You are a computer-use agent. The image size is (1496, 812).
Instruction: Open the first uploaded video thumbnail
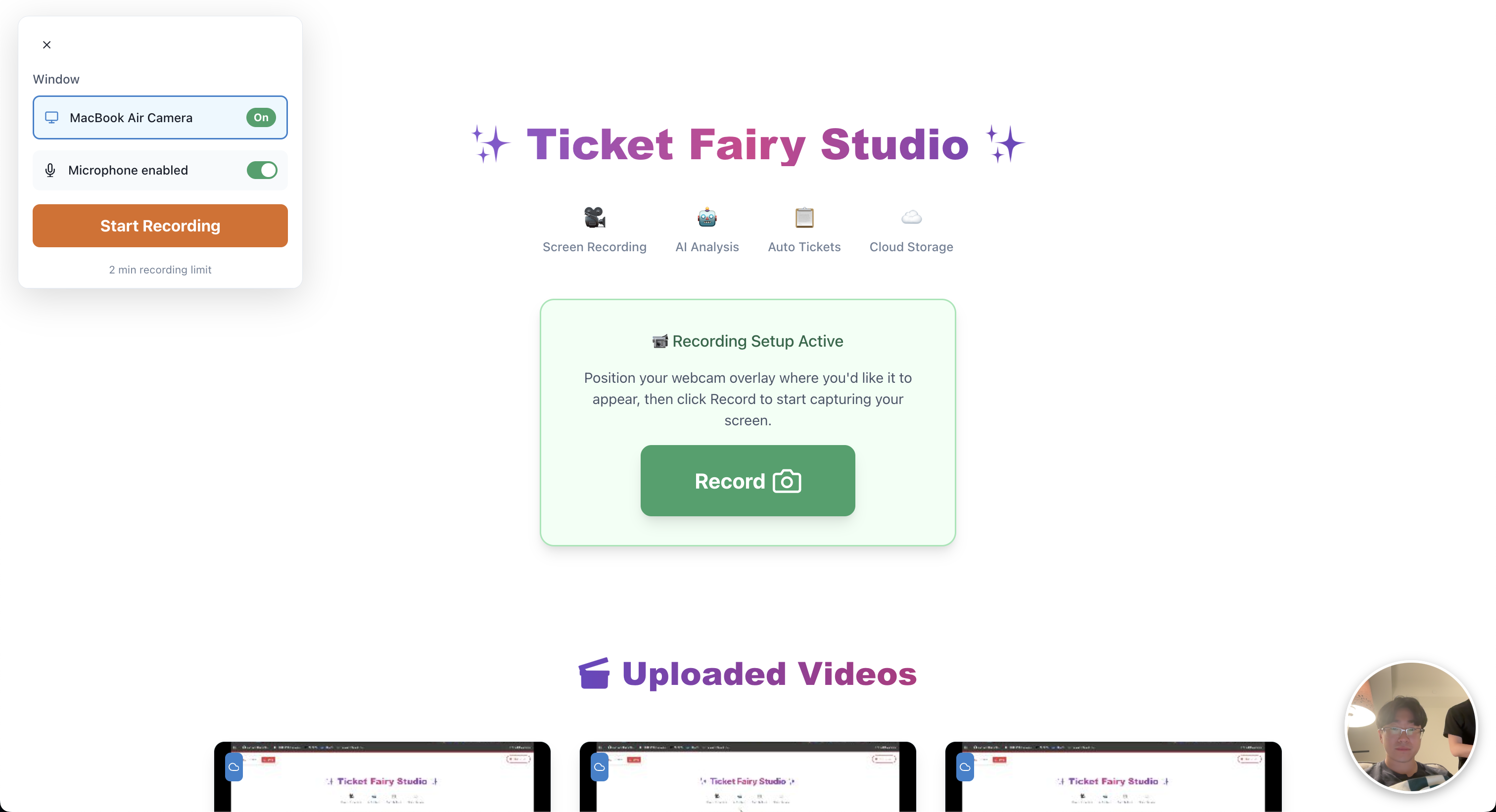coord(382,776)
